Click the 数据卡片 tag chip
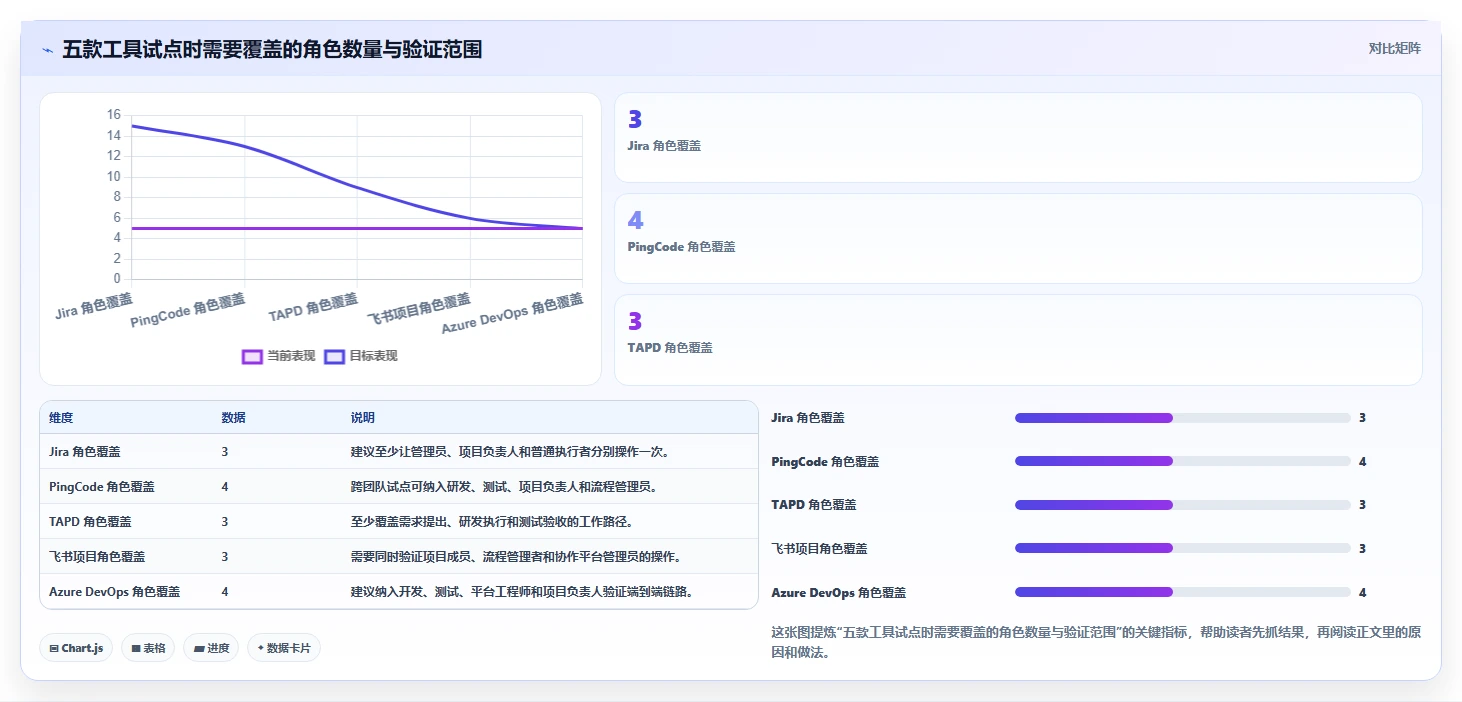The image size is (1462, 702). tap(284, 648)
